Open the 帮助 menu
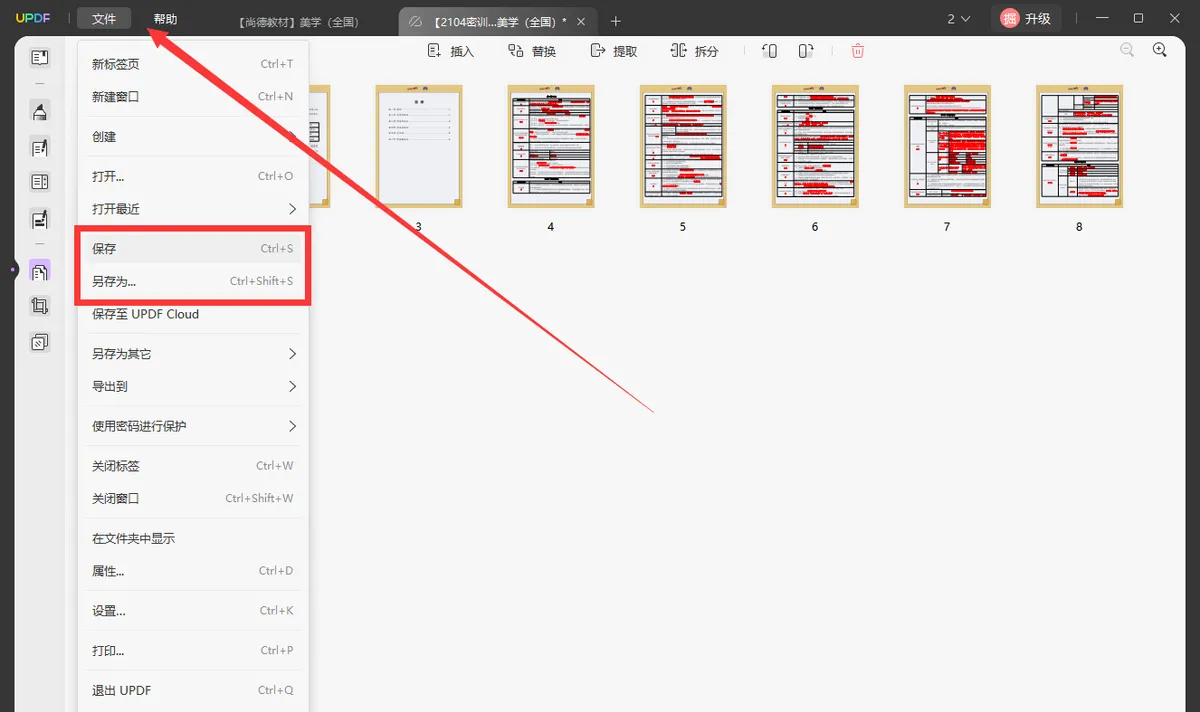1200x712 pixels. tap(166, 19)
